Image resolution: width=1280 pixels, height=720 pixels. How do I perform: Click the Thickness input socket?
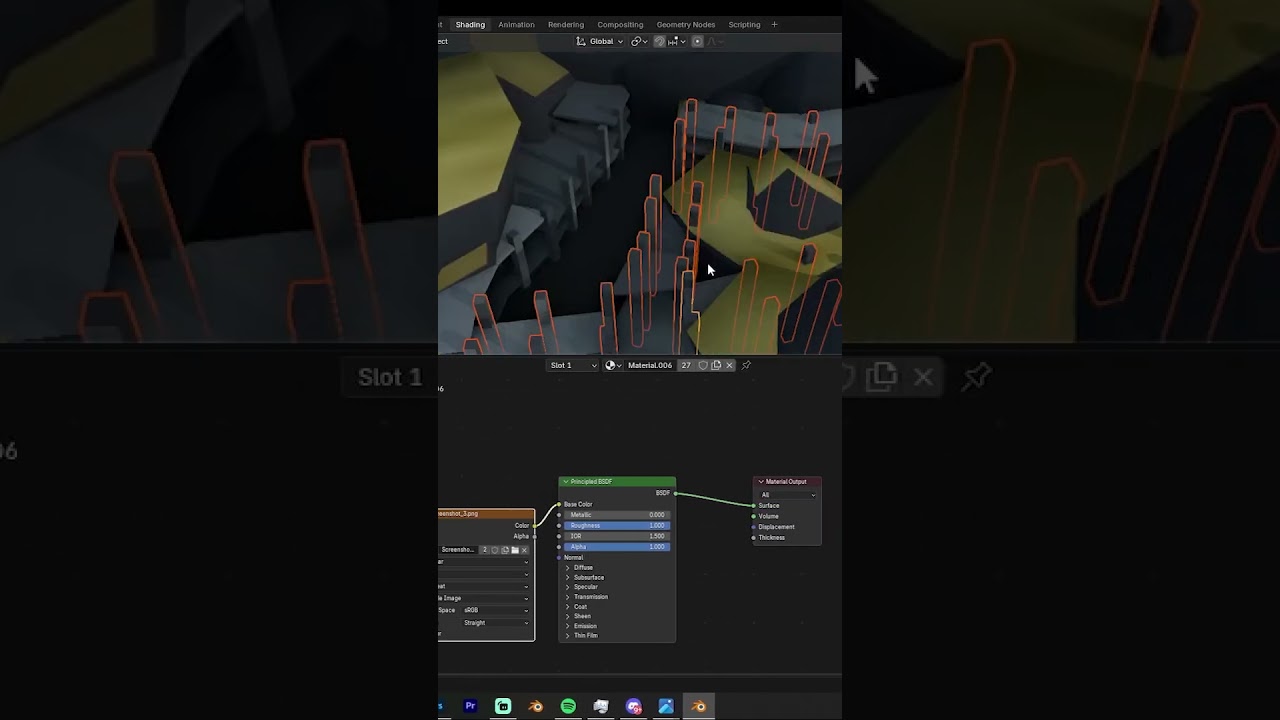click(753, 538)
